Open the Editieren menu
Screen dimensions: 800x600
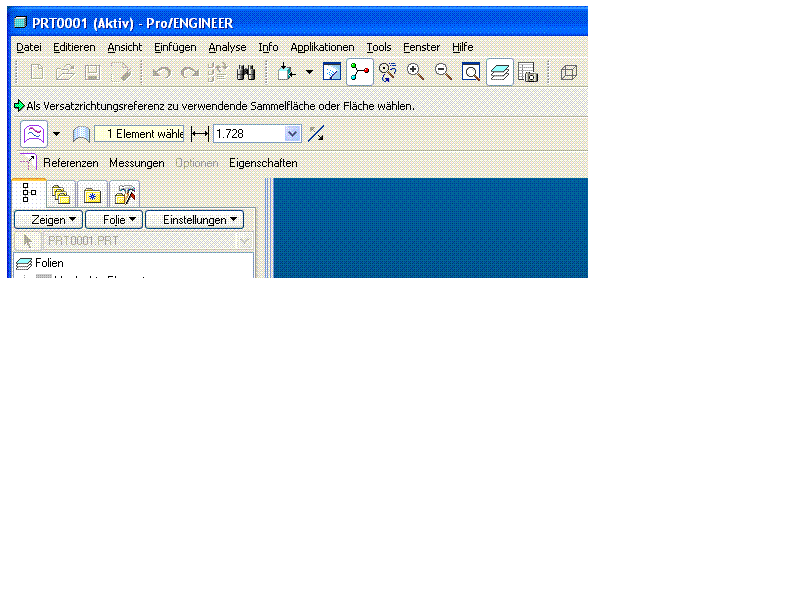click(x=74, y=47)
